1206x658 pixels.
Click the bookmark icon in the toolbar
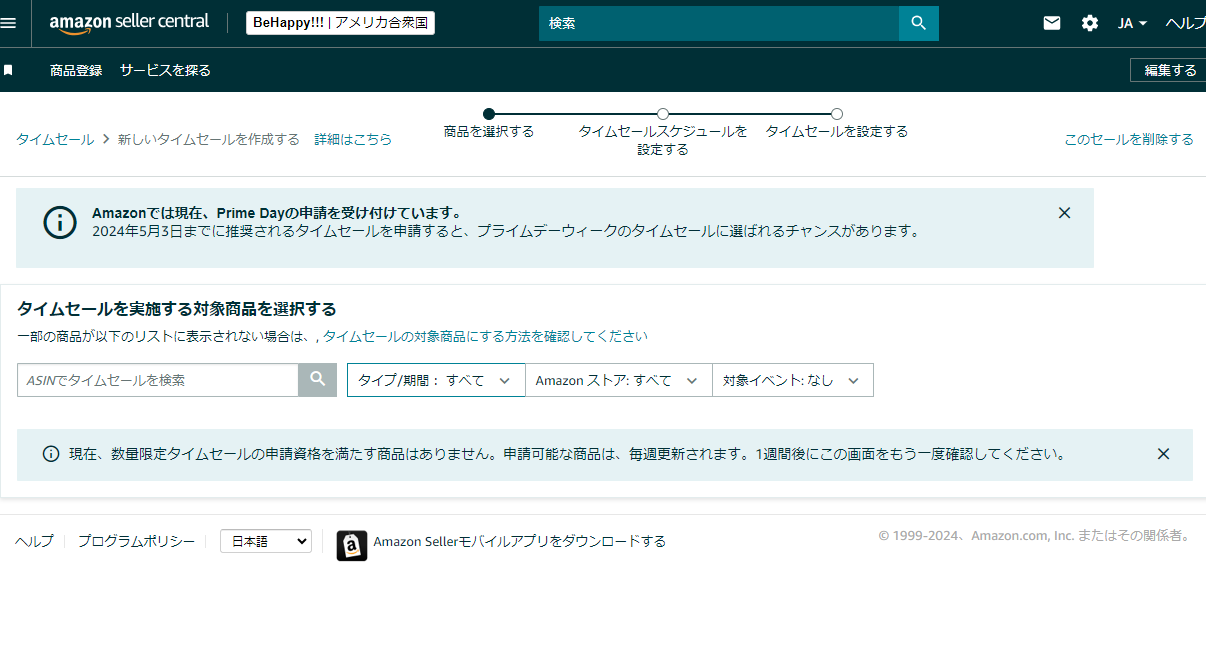[8, 70]
